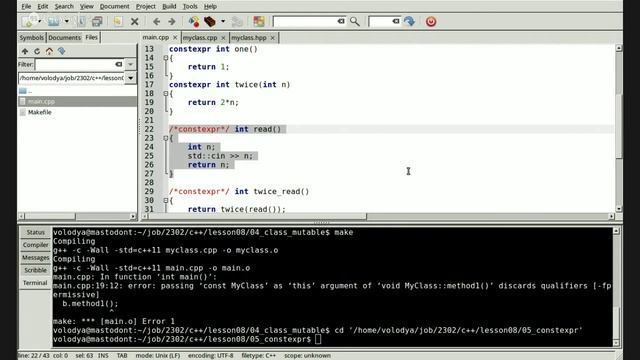The height and width of the screenshot is (360, 640).
Task: Show the Terminal tab
Action: [x=36, y=283]
